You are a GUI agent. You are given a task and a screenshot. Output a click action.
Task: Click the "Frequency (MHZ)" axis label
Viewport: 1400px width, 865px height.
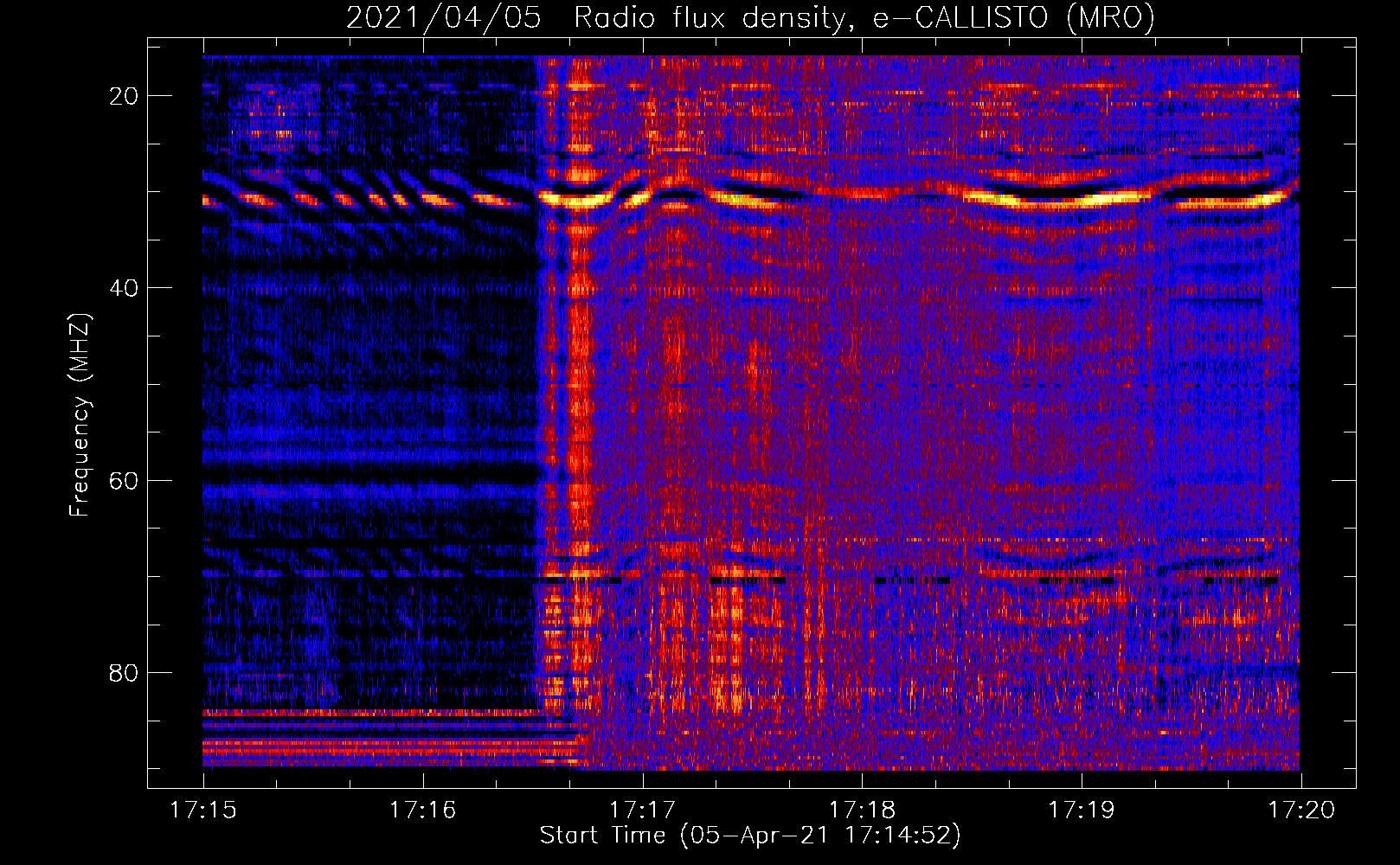click(80, 415)
